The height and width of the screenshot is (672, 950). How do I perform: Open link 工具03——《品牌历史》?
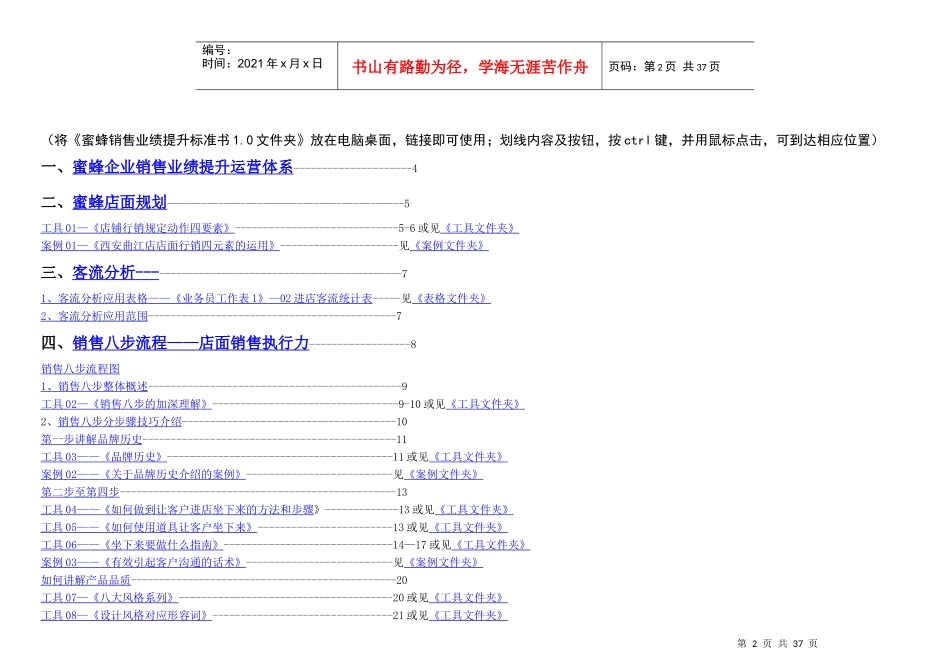point(104,457)
